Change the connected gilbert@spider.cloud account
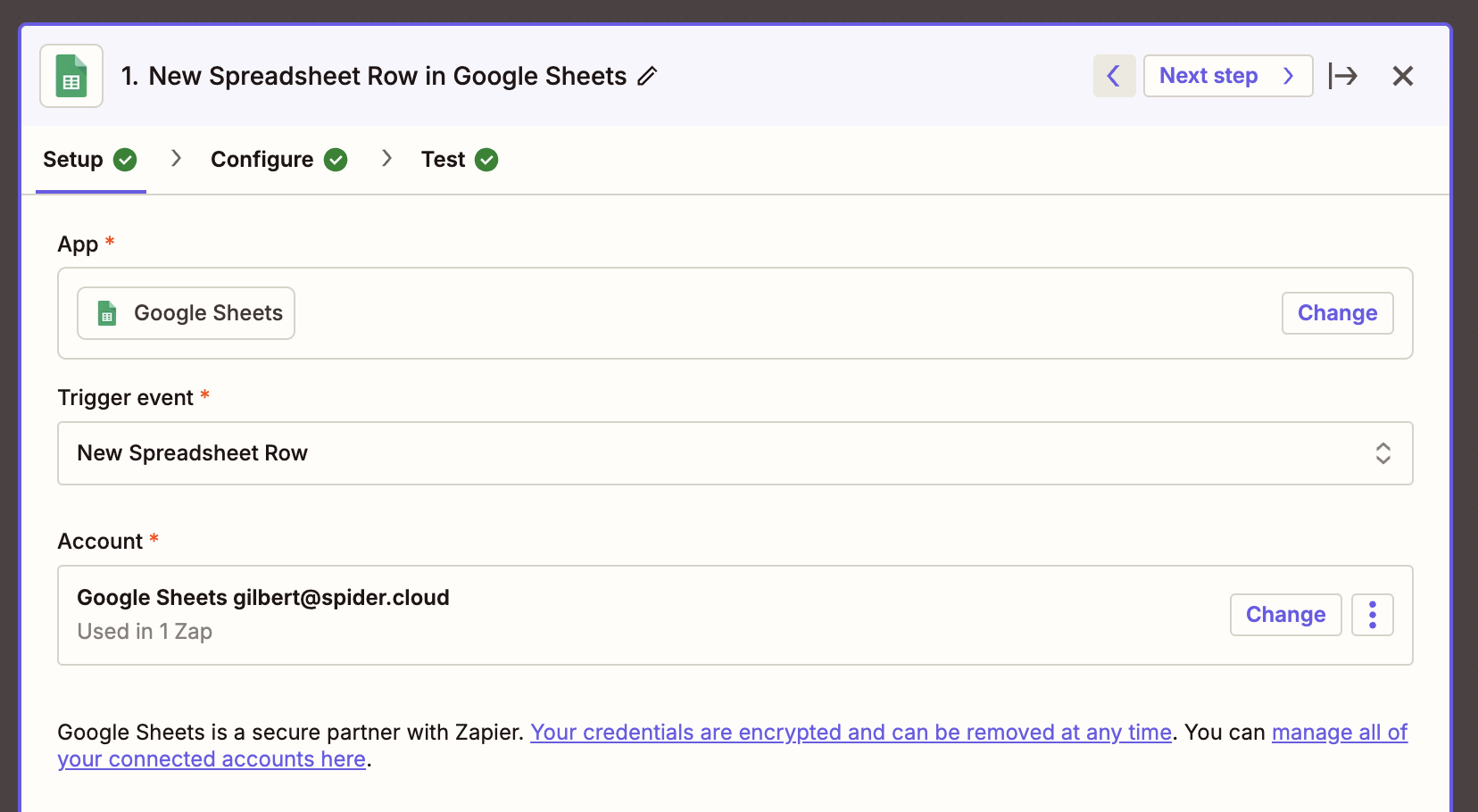Image resolution: width=1478 pixels, height=812 pixels. [x=1284, y=615]
